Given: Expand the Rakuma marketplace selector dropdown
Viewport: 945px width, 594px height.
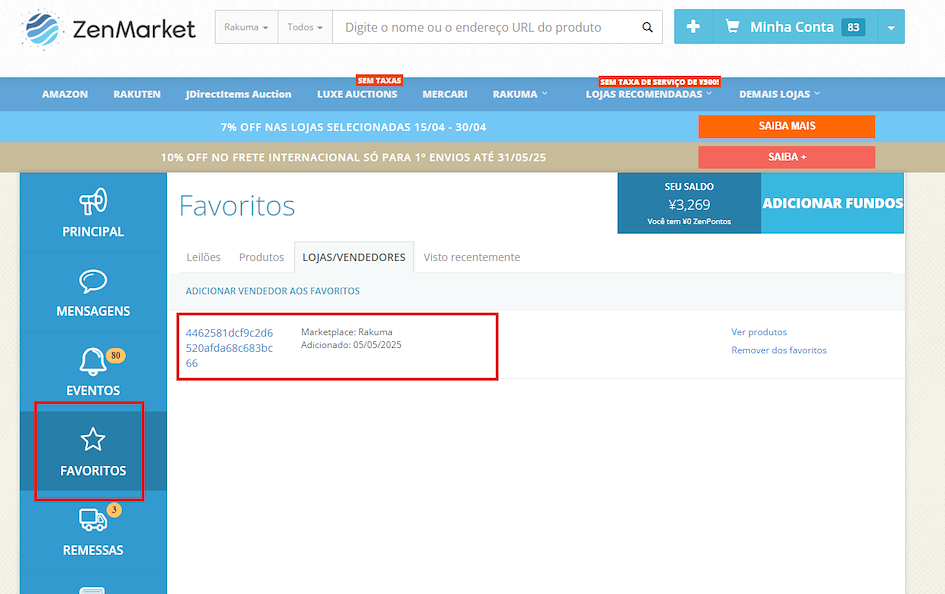Looking at the screenshot, I should [x=246, y=28].
